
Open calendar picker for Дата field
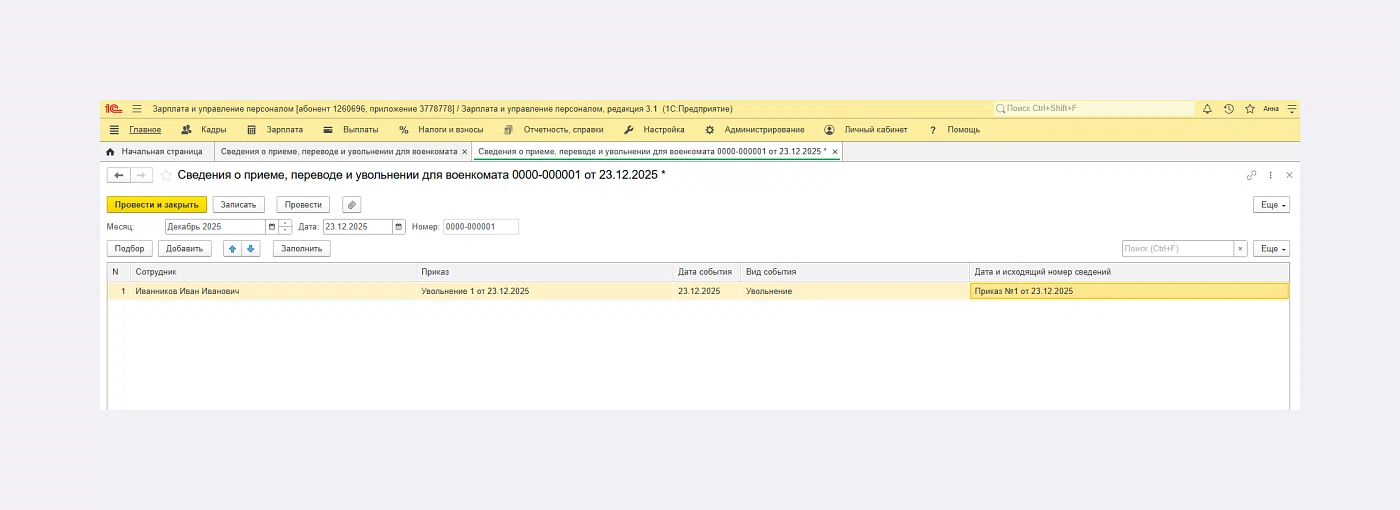(x=399, y=227)
